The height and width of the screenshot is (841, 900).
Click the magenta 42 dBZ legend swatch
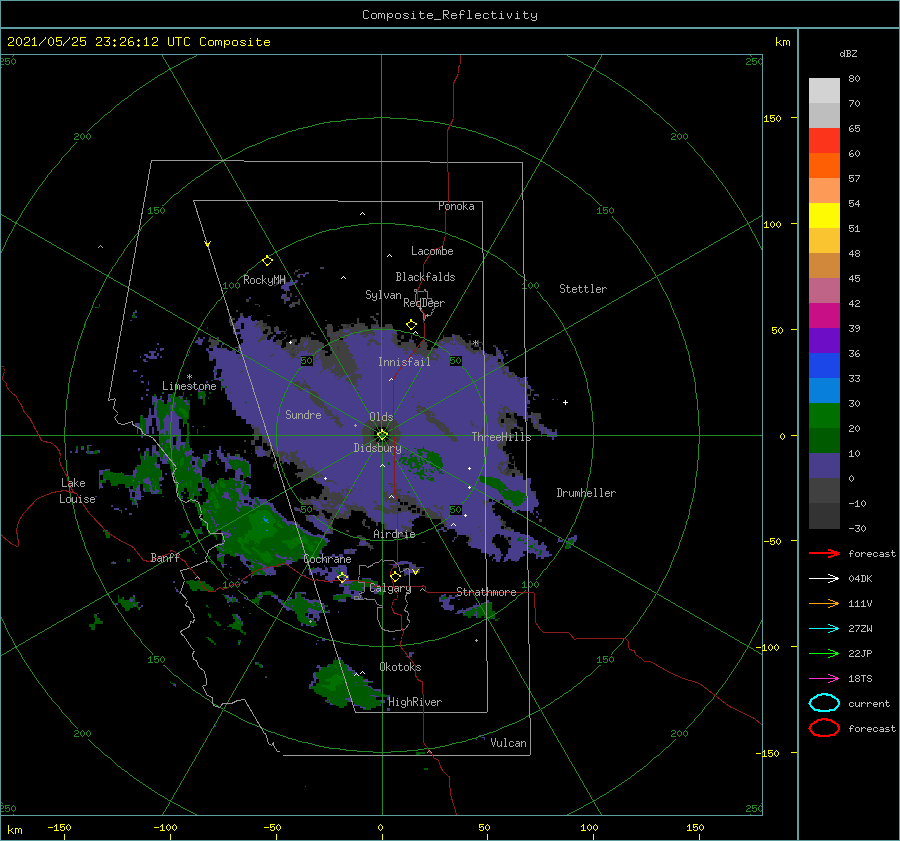(824, 315)
